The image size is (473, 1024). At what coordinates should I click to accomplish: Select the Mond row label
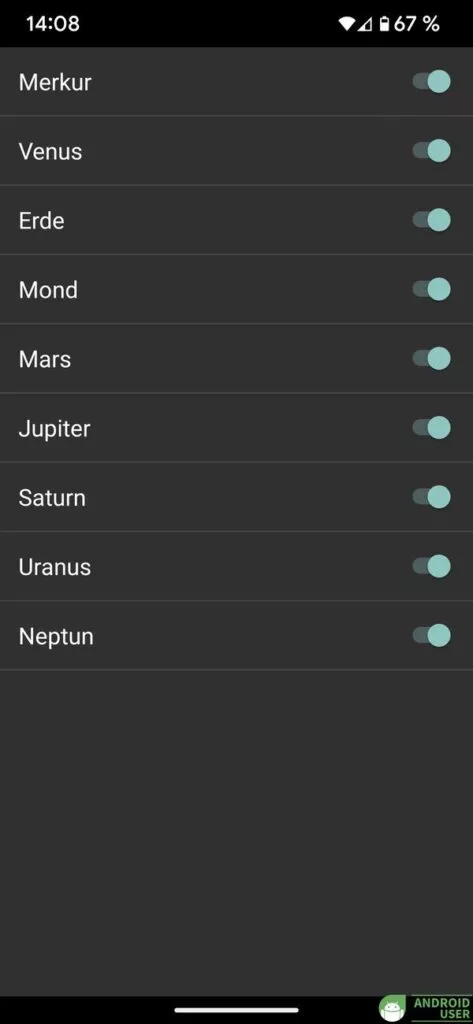coord(48,290)
